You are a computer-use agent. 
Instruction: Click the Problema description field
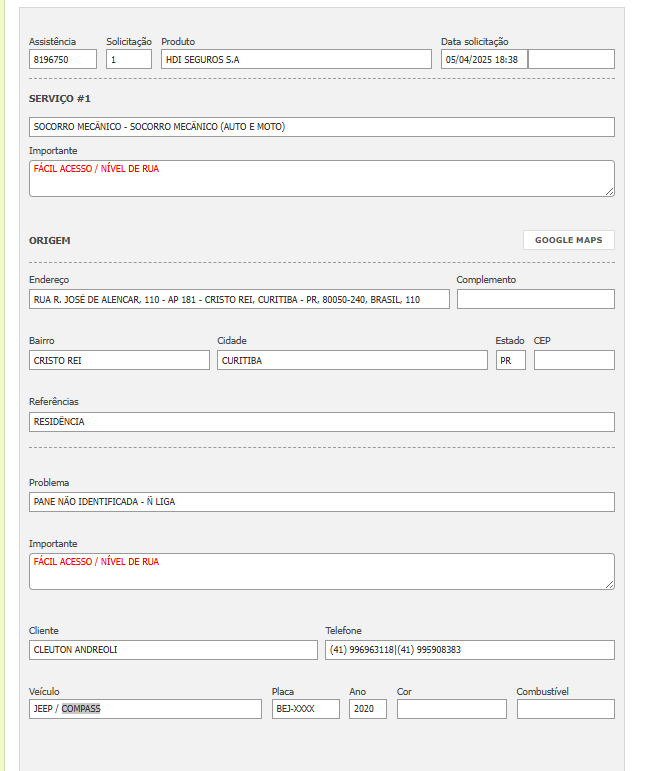(x=322, y=502)
